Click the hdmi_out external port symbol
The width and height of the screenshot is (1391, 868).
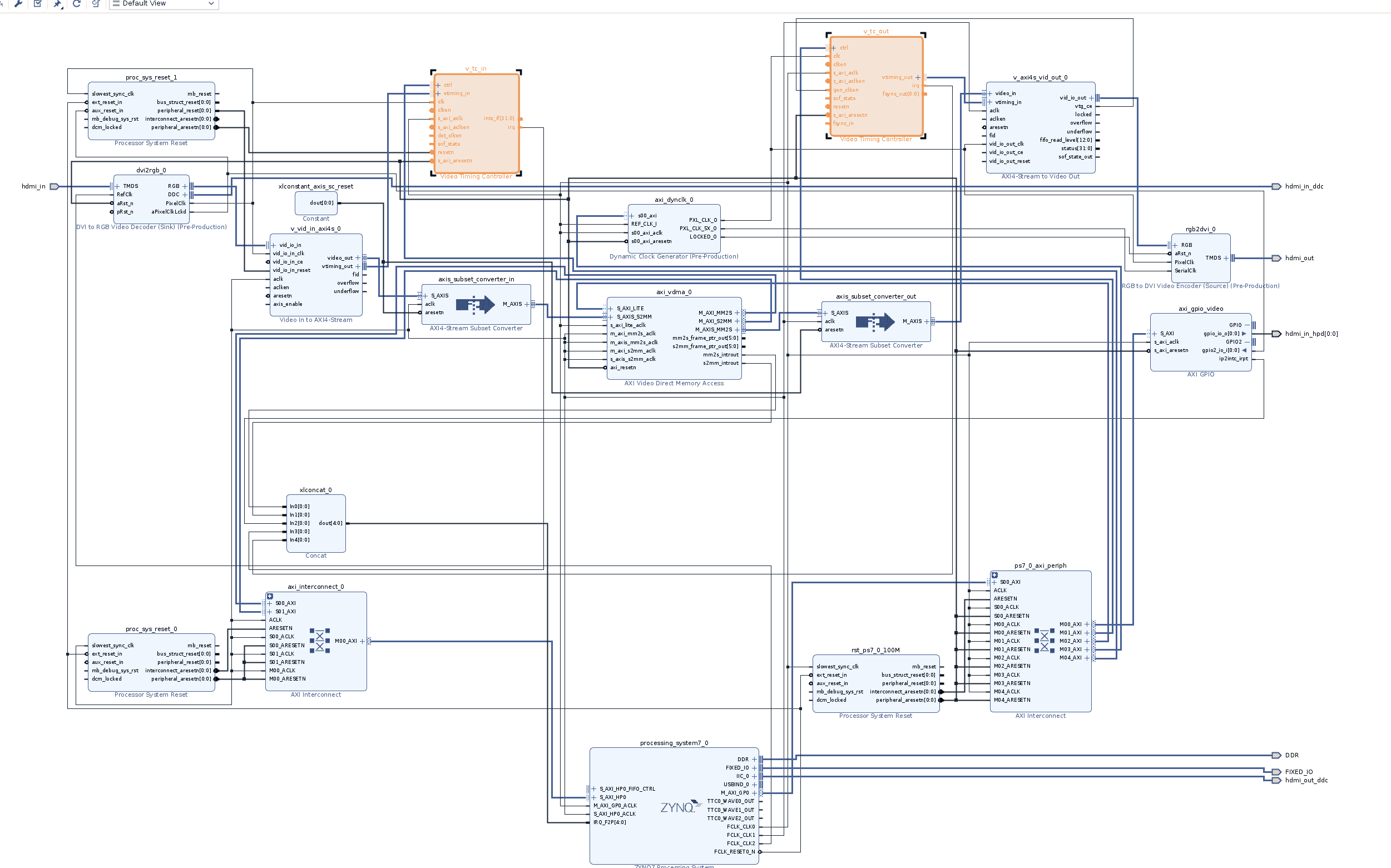point(1276,259)
